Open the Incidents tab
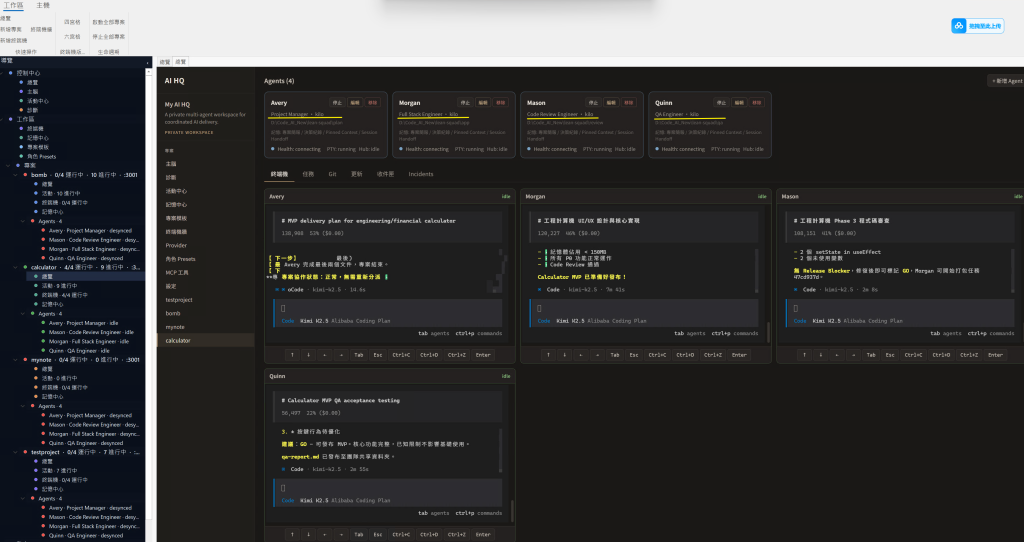Viewport: 1024px width, 542px height. [x=421, y=173]
